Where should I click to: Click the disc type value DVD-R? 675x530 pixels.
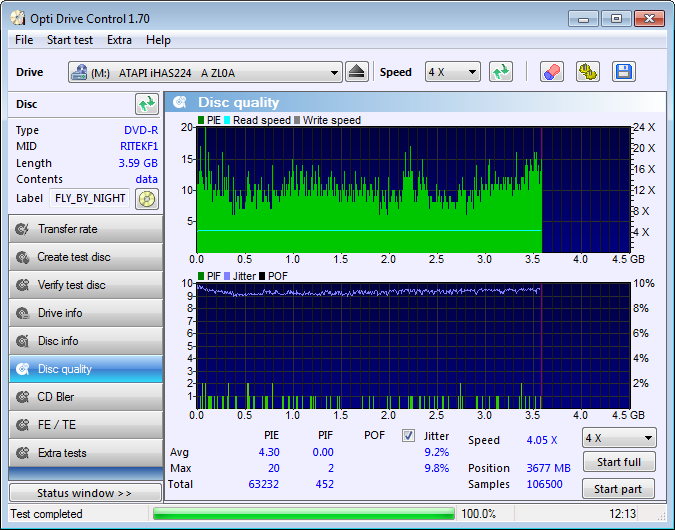(x=141, y=130)
